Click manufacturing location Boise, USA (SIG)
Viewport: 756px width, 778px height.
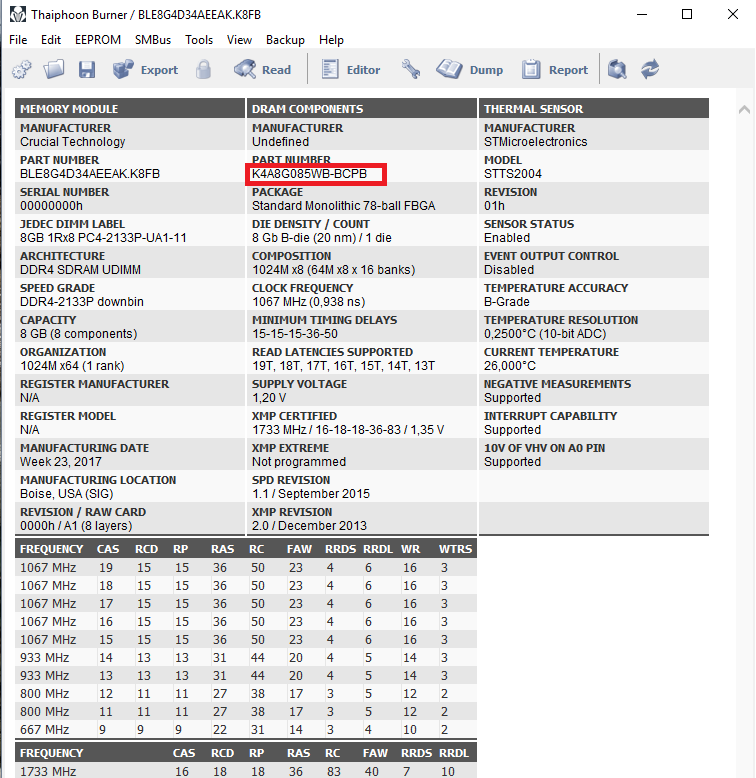66,494
